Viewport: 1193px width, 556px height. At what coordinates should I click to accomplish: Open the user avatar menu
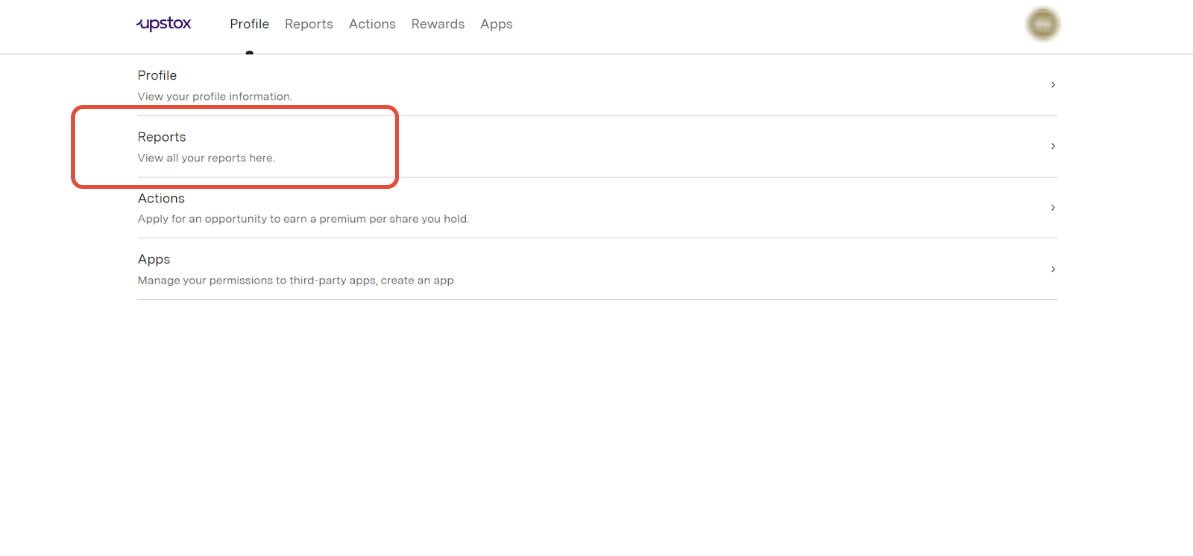pos(1043,24)
